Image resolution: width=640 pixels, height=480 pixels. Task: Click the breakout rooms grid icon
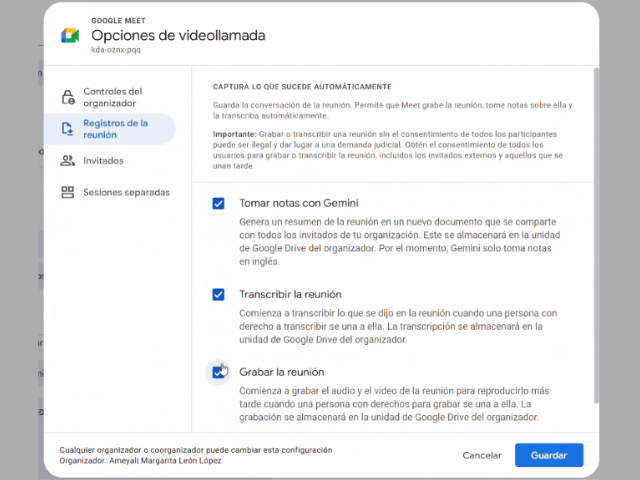pyautogui.click(x=67, y=192)
